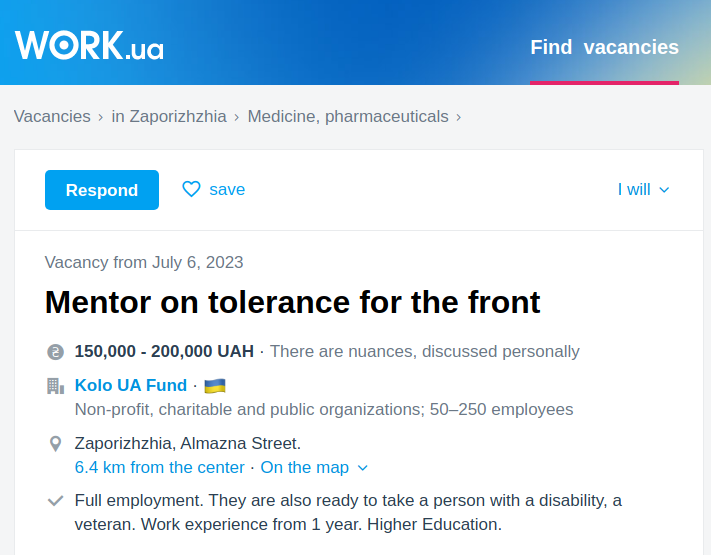Click the 150,000 - 200,000 UAH salary text
The height and width of the screenshot is (555, 711).
pyautogui.click(x=164, y=351)
